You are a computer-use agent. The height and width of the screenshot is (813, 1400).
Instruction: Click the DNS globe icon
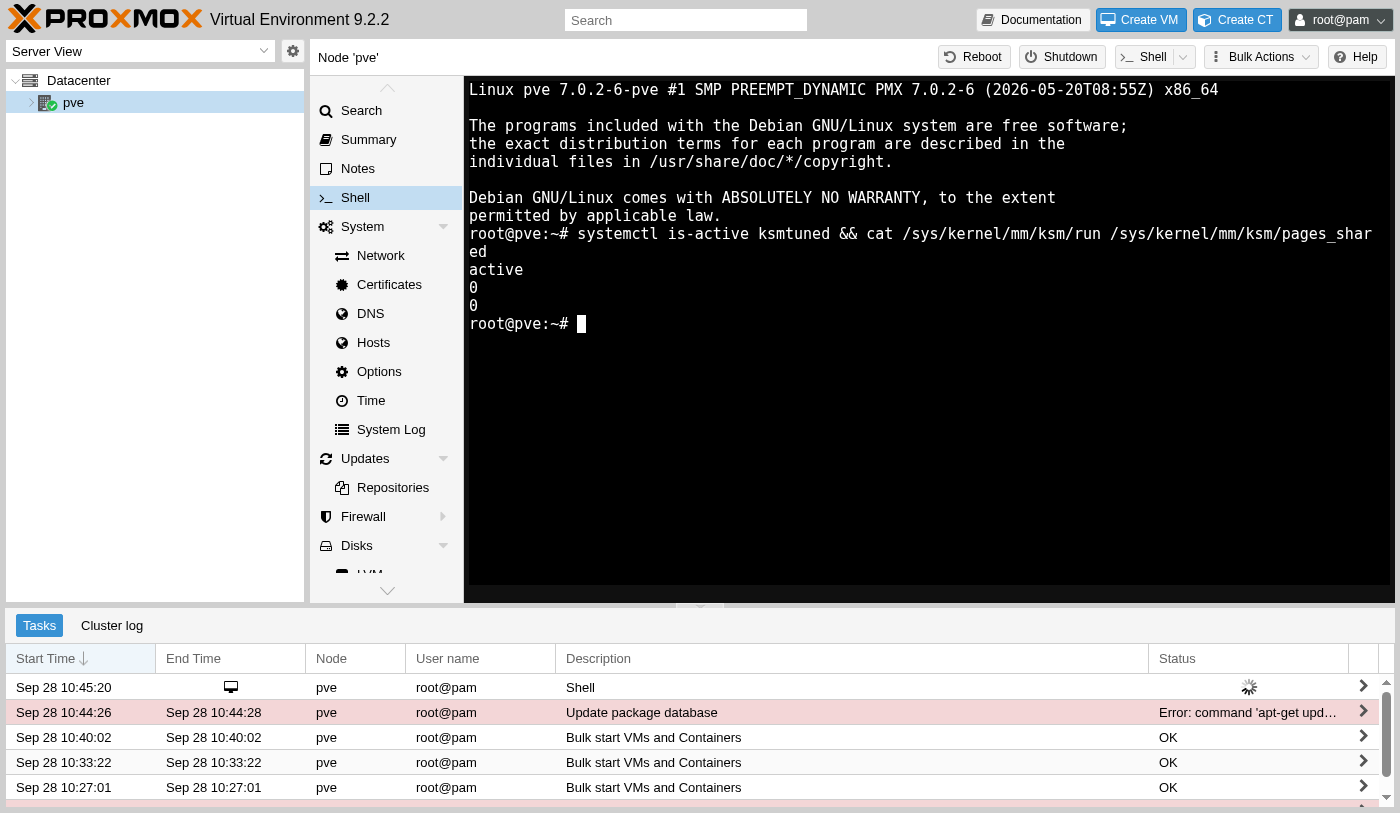pyautogui.click(x=342, y=314)
